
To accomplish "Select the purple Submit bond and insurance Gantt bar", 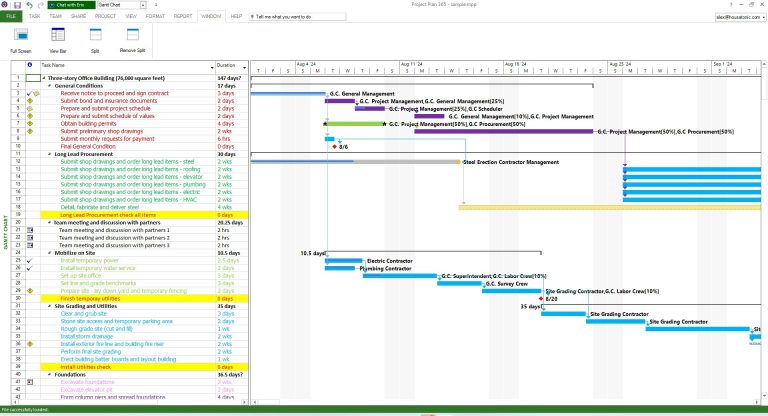I will tap(340, 101).
